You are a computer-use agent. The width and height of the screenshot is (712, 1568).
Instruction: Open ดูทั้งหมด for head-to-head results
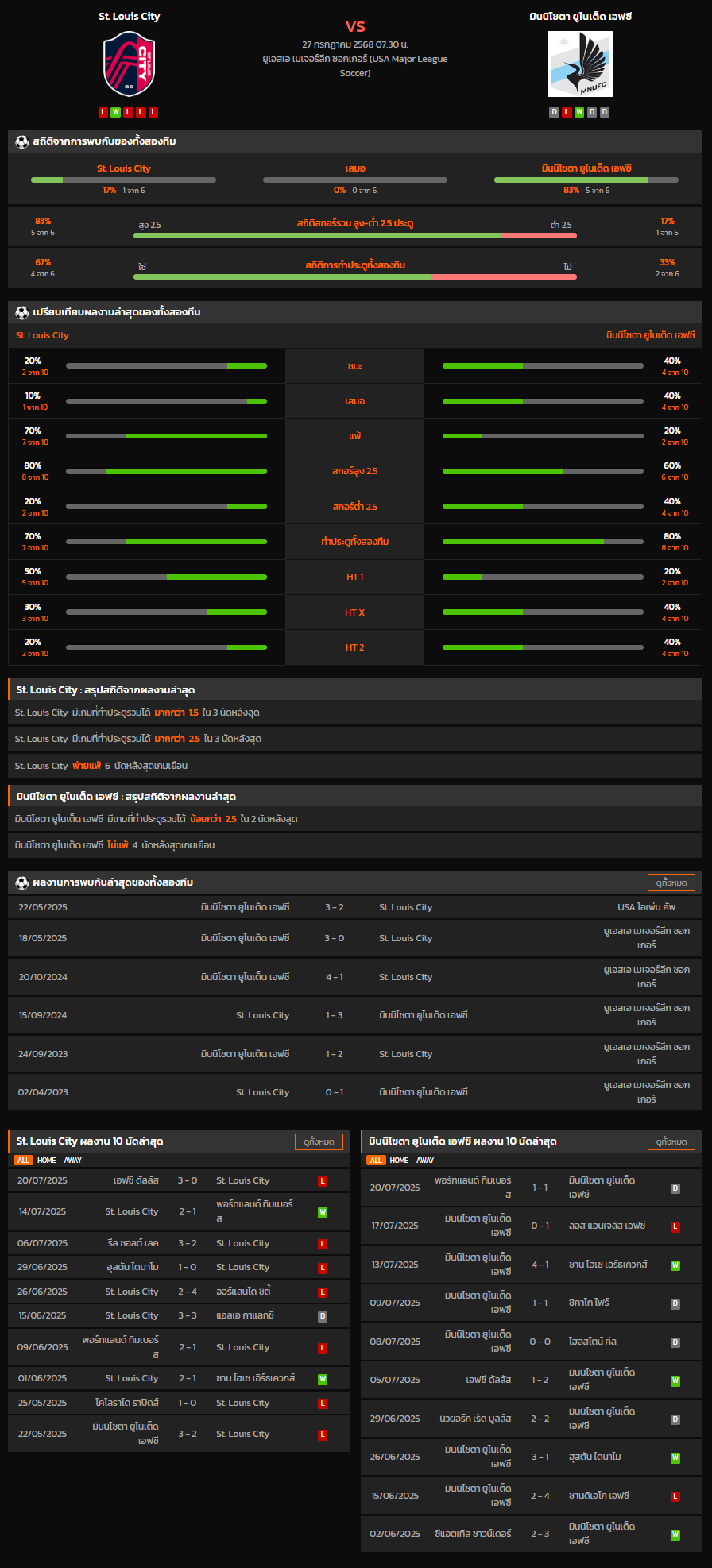coord(671,882)
